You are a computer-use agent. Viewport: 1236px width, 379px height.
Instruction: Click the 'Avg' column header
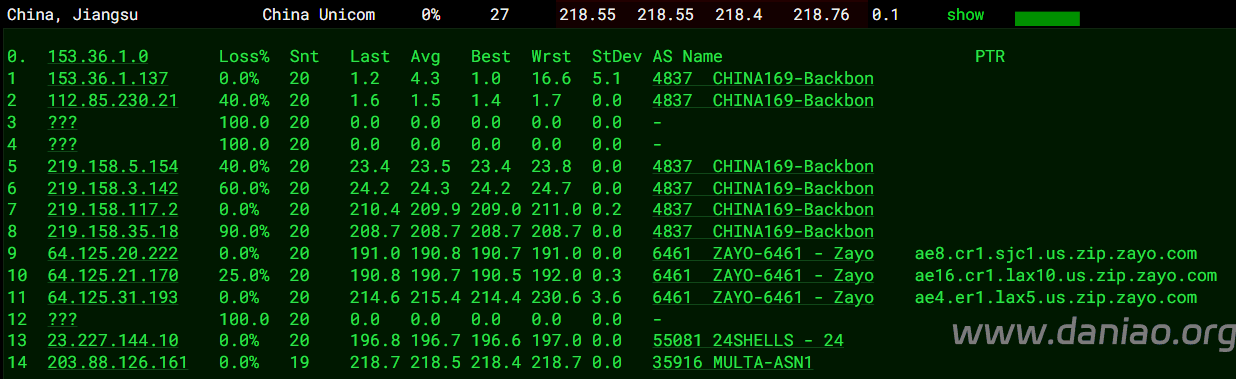click(425, 57)
